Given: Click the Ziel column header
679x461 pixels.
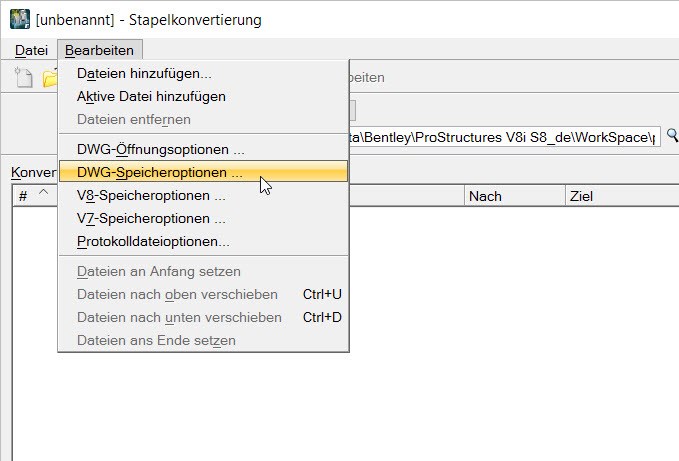Looking at the screenshot, I should (x=622, y=196).
